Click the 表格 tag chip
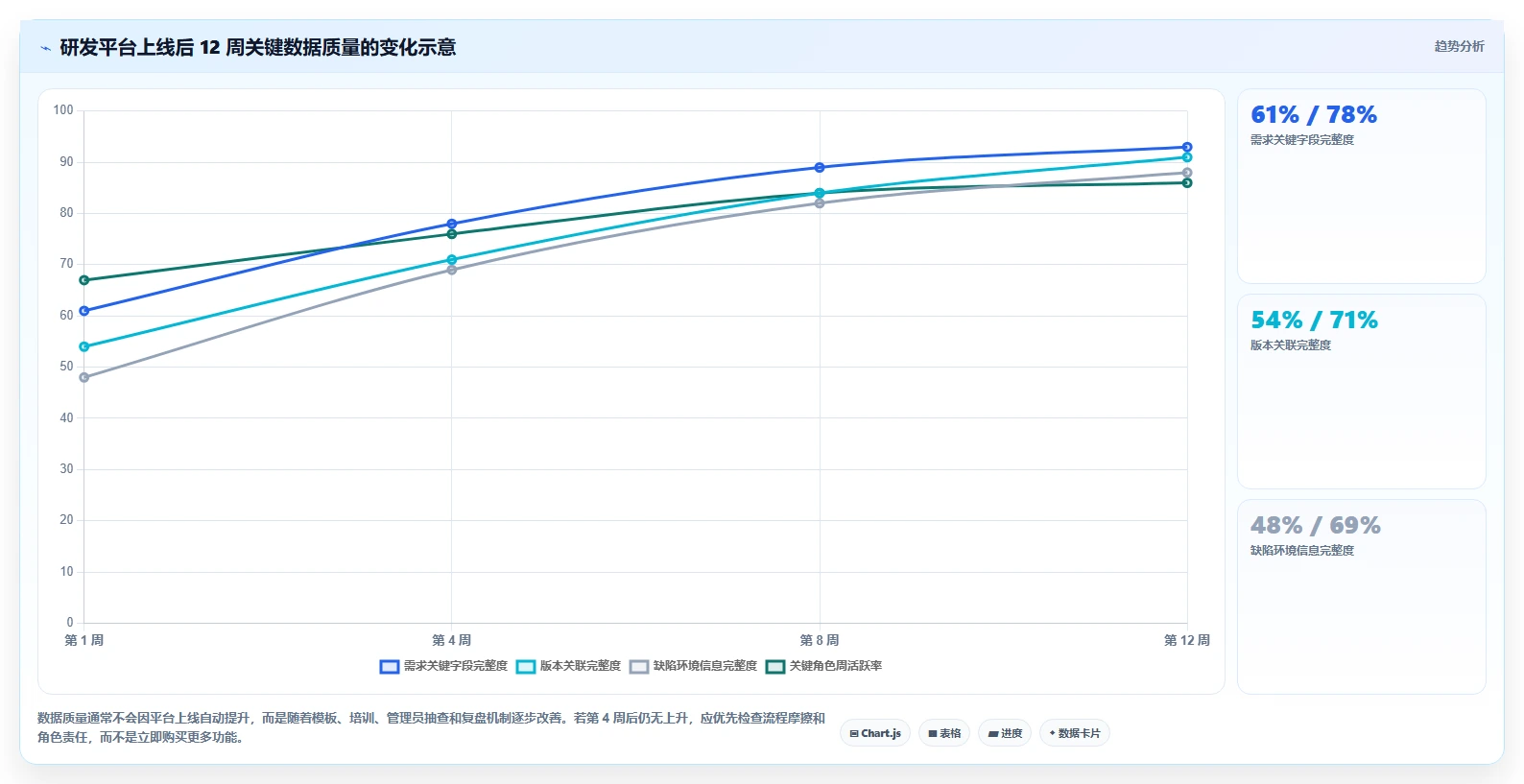 (944, 733)
